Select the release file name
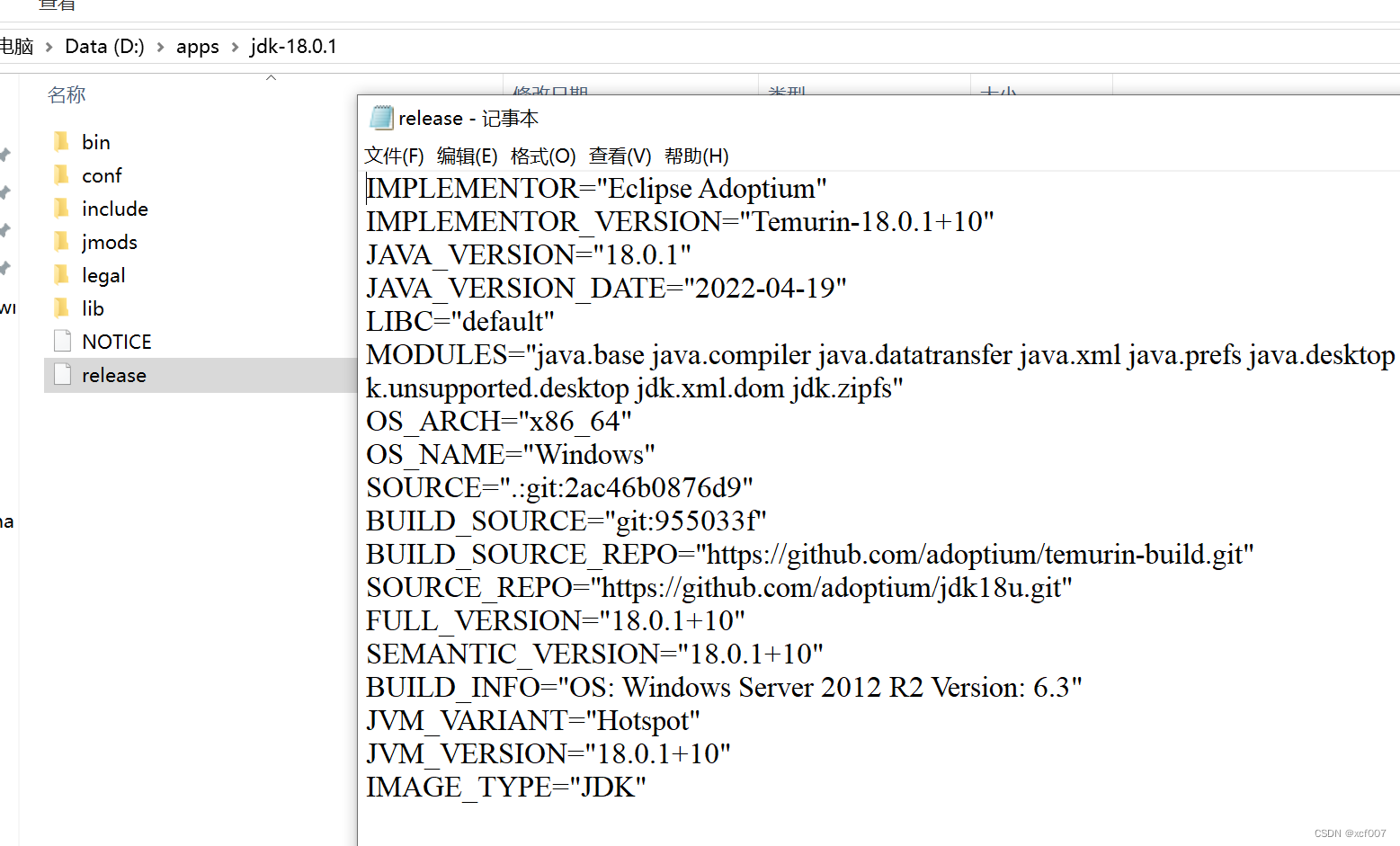 click(114, 375)
